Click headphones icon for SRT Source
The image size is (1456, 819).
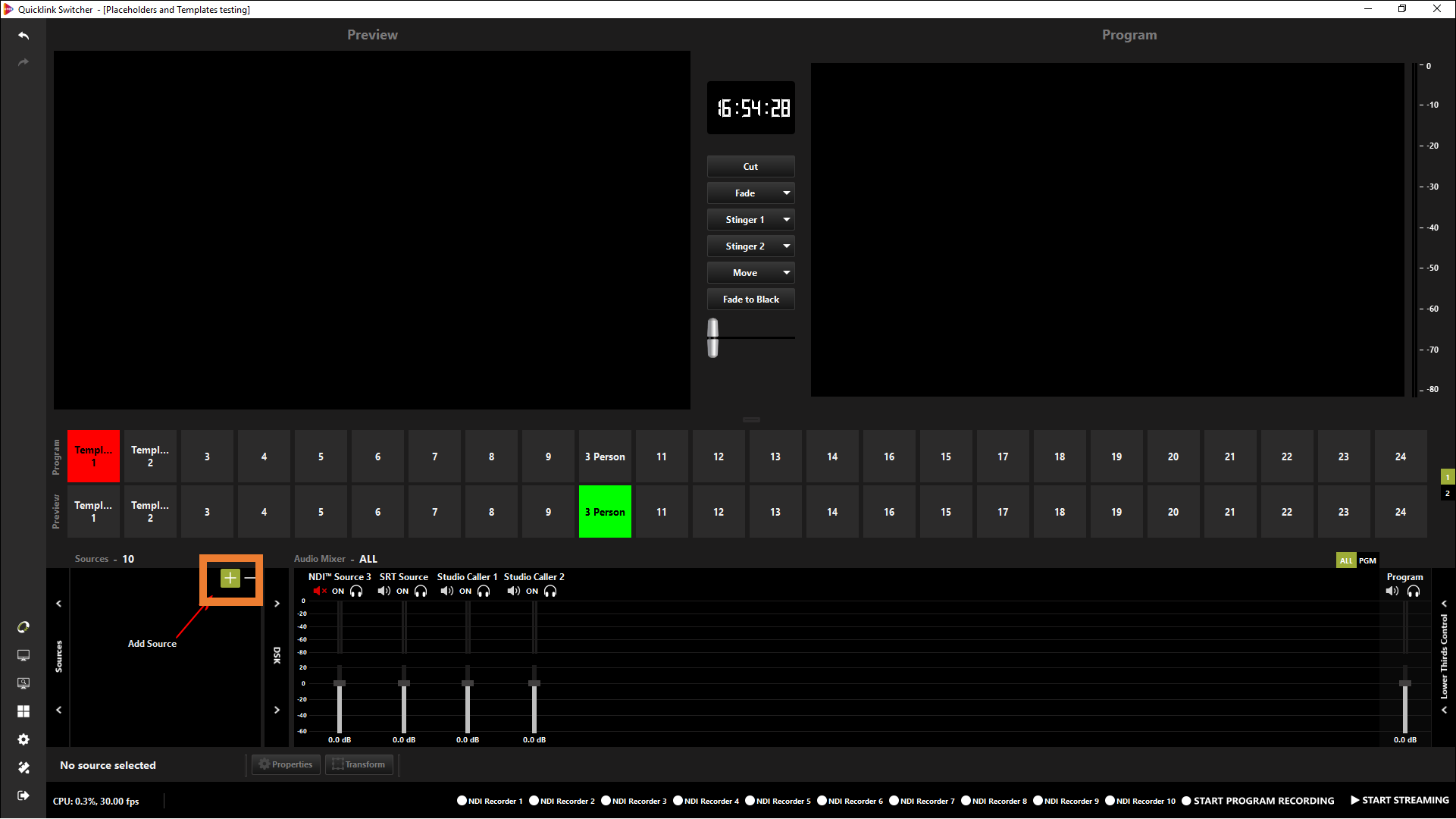(421, 591)
